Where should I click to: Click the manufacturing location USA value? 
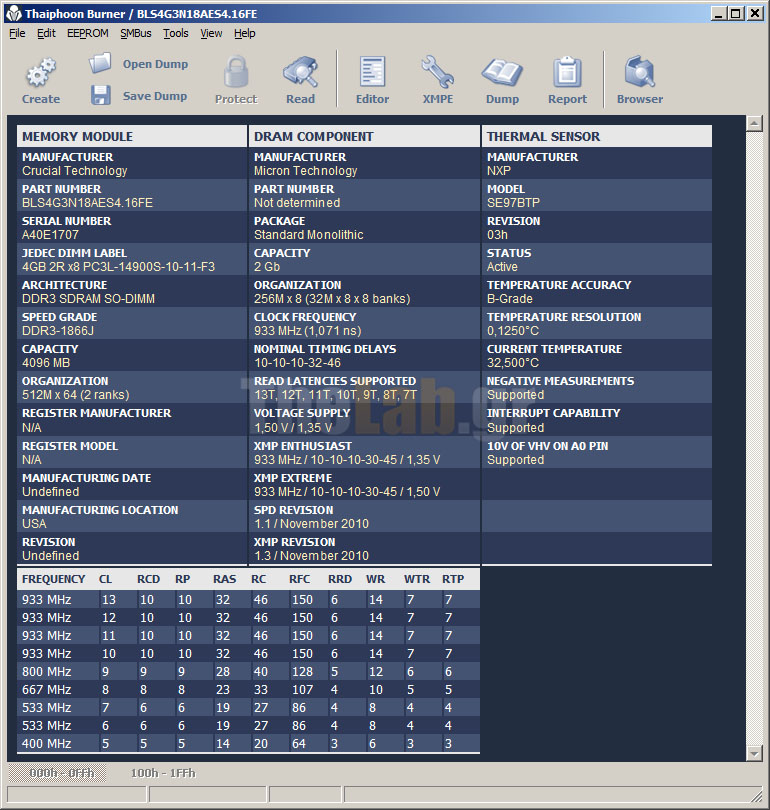click(34, 524)
